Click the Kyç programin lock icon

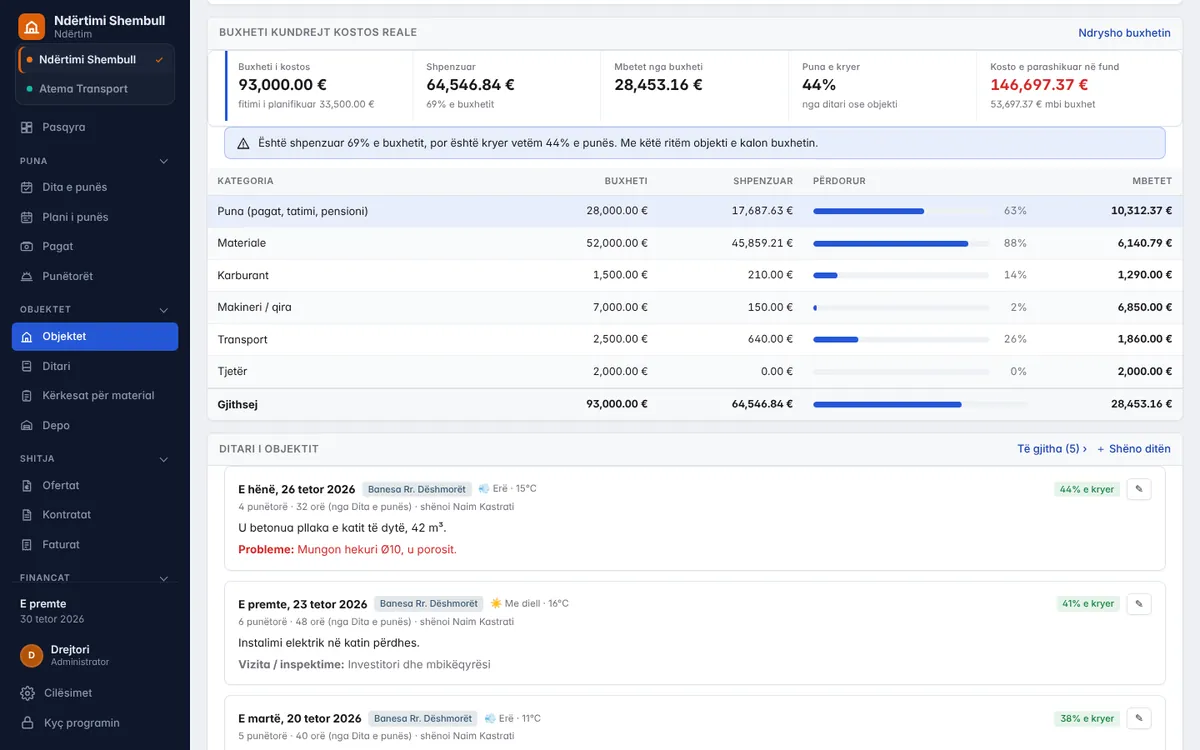click(27, 723)
